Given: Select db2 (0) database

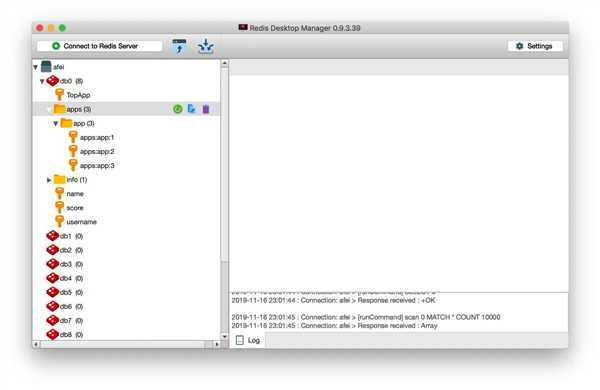Looking at the screenshot, I should (71, 250).
